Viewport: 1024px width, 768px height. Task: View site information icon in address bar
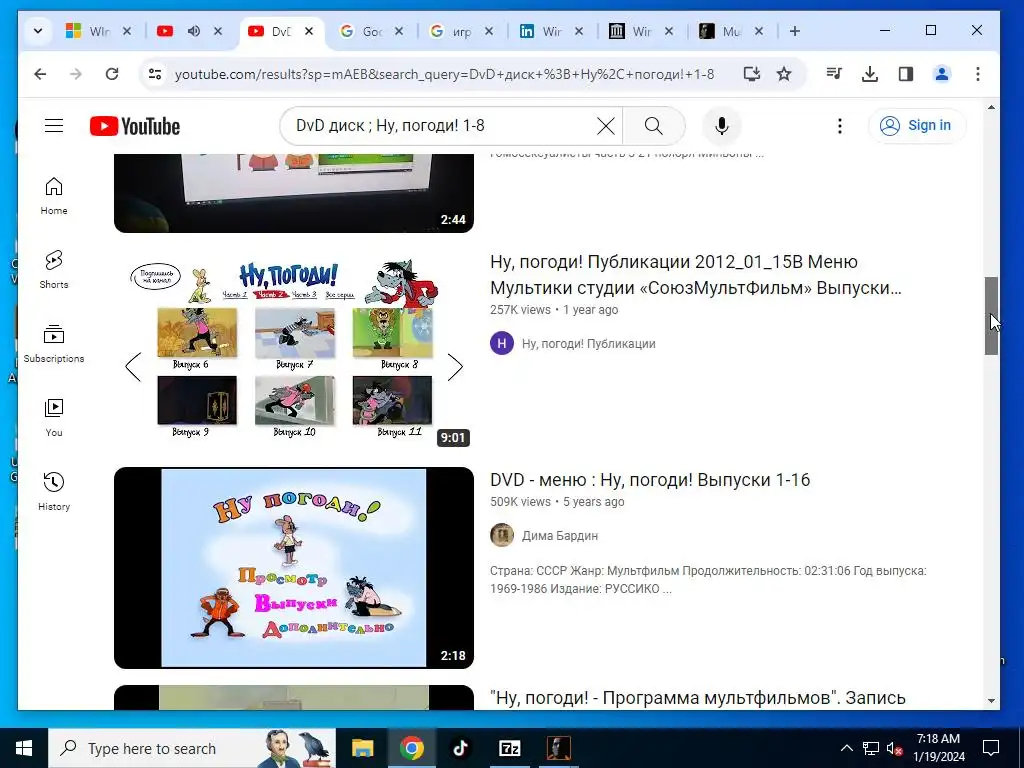155,74
